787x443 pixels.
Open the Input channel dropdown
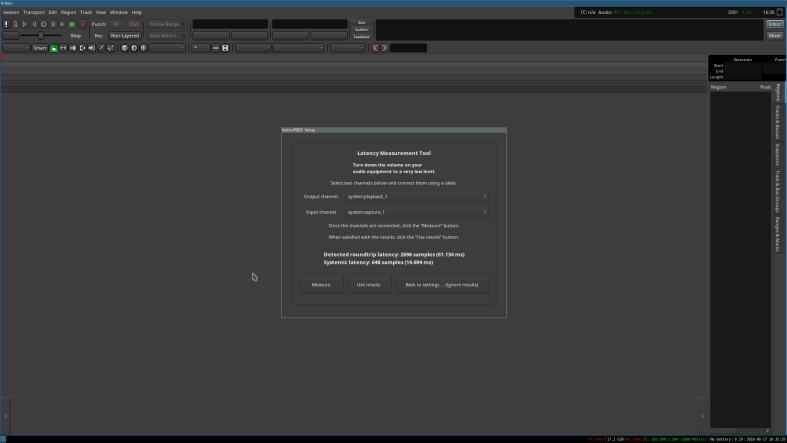point(415,212)
